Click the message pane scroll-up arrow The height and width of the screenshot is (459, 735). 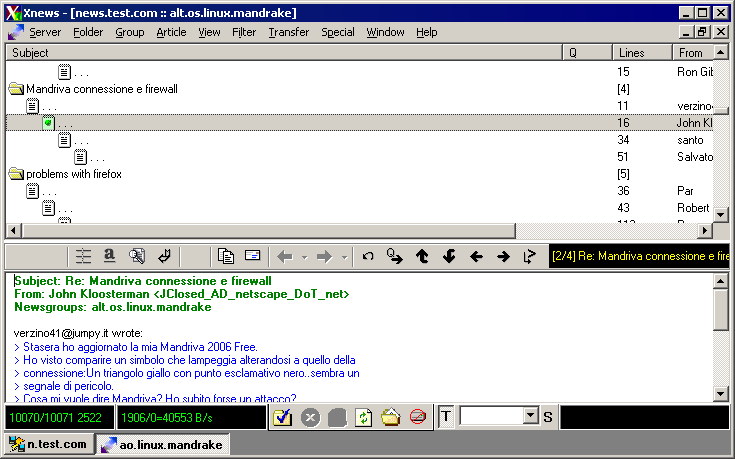click(720, 281)
